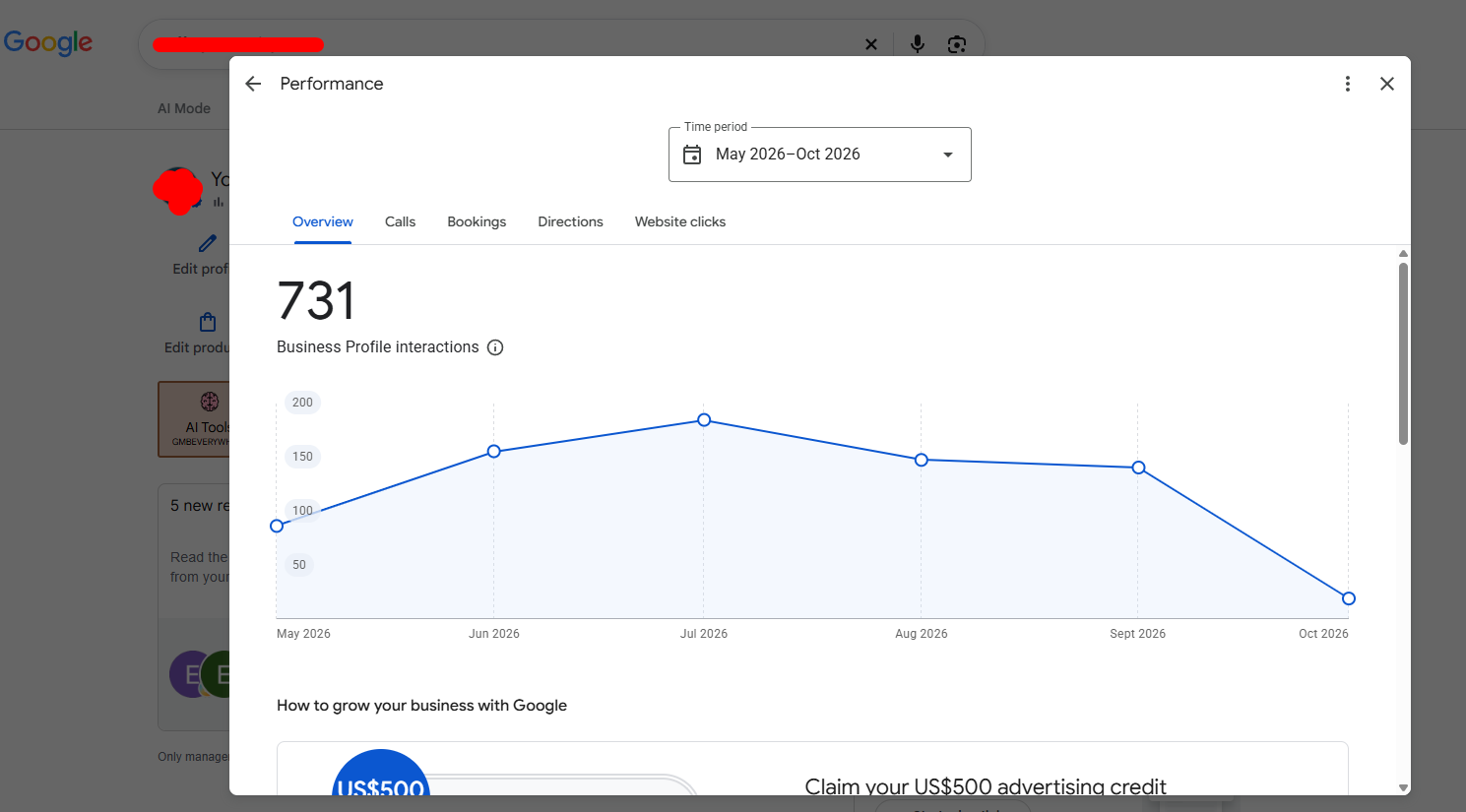
Task: Select the Overview tab
Action: 322,222
